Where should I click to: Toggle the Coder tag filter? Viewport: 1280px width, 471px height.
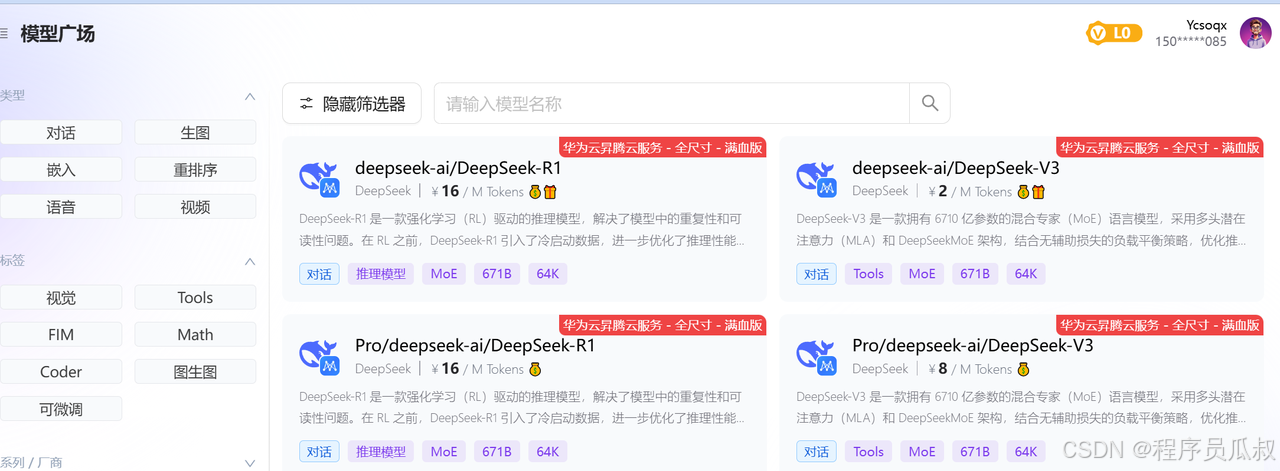click(x=61, y=372)
